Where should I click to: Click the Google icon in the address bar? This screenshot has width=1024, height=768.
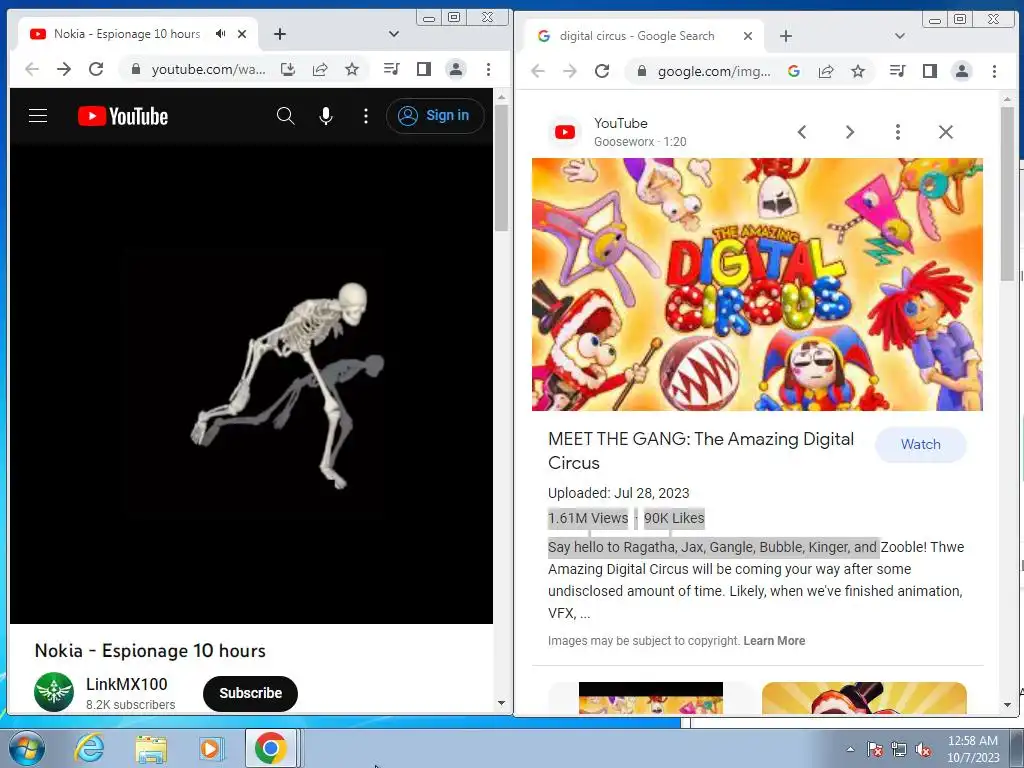pyautogui.click(x=794, y=71)
